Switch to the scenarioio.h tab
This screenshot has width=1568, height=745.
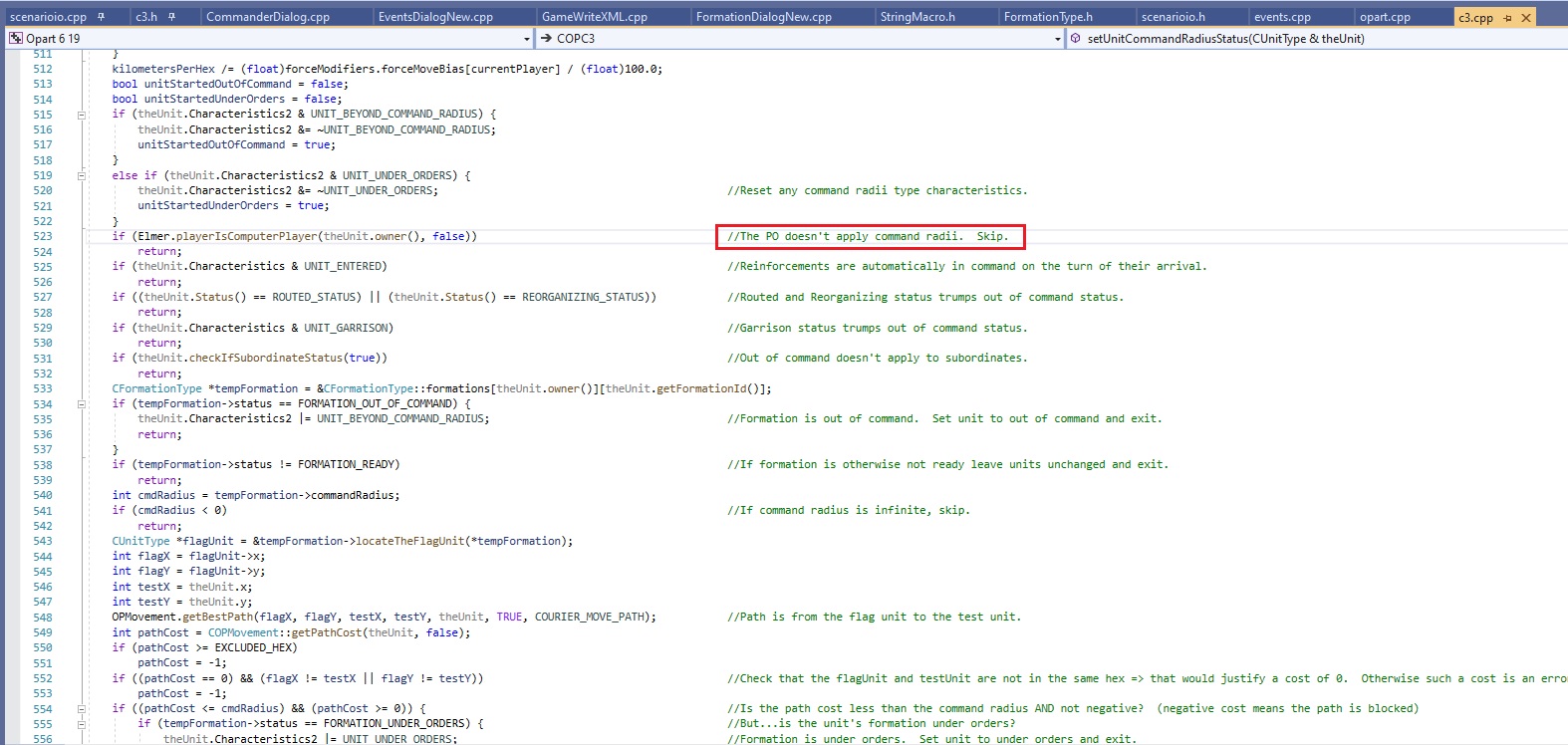(x=1174, y=17)
